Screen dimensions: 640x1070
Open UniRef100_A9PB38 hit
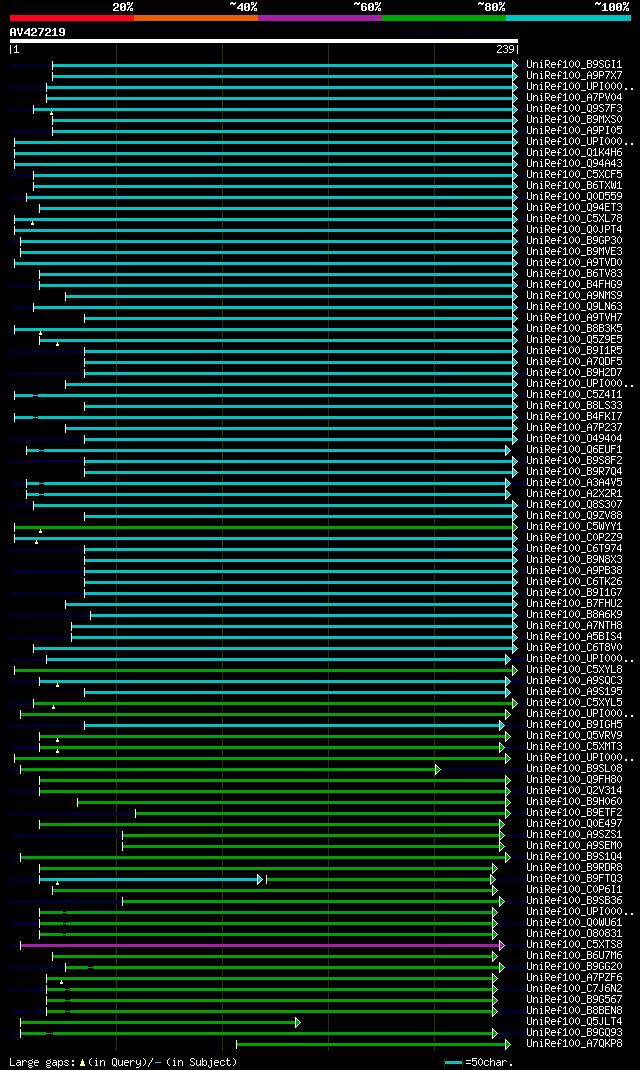click(x=574, y=570)
